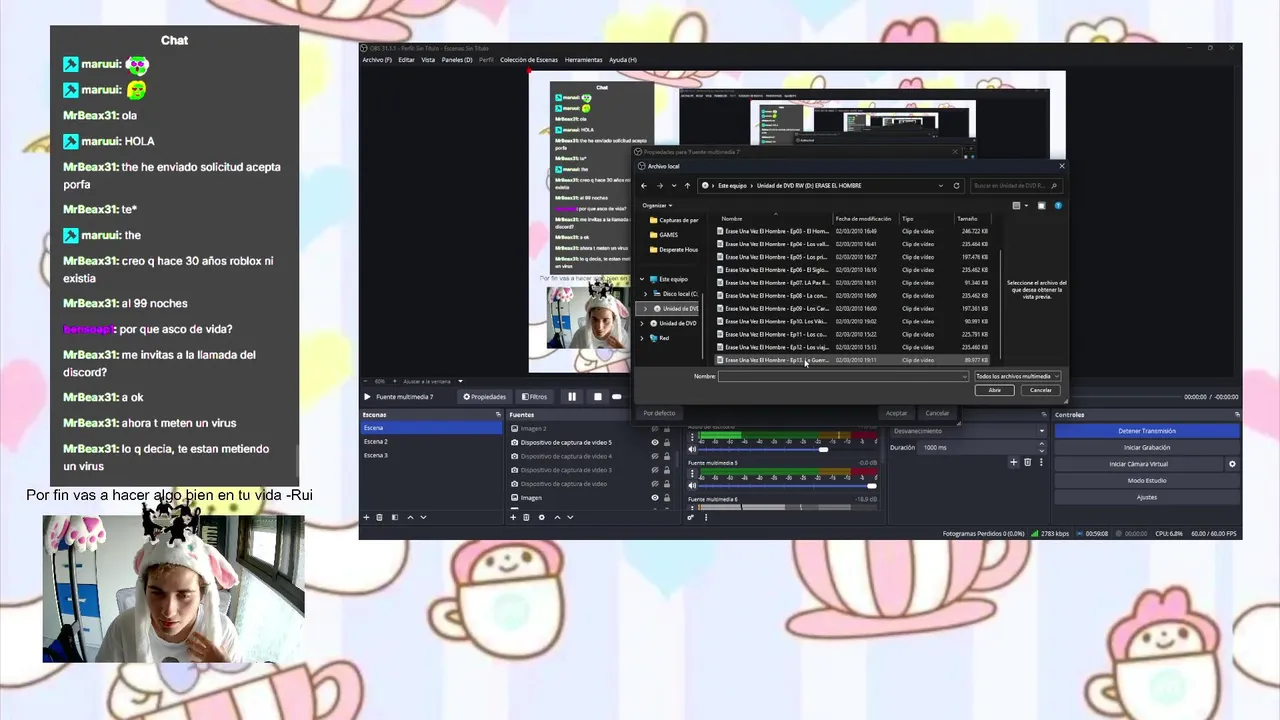Open source properties gear icon in the Fuentes toolbar

(x=542, y=517)
